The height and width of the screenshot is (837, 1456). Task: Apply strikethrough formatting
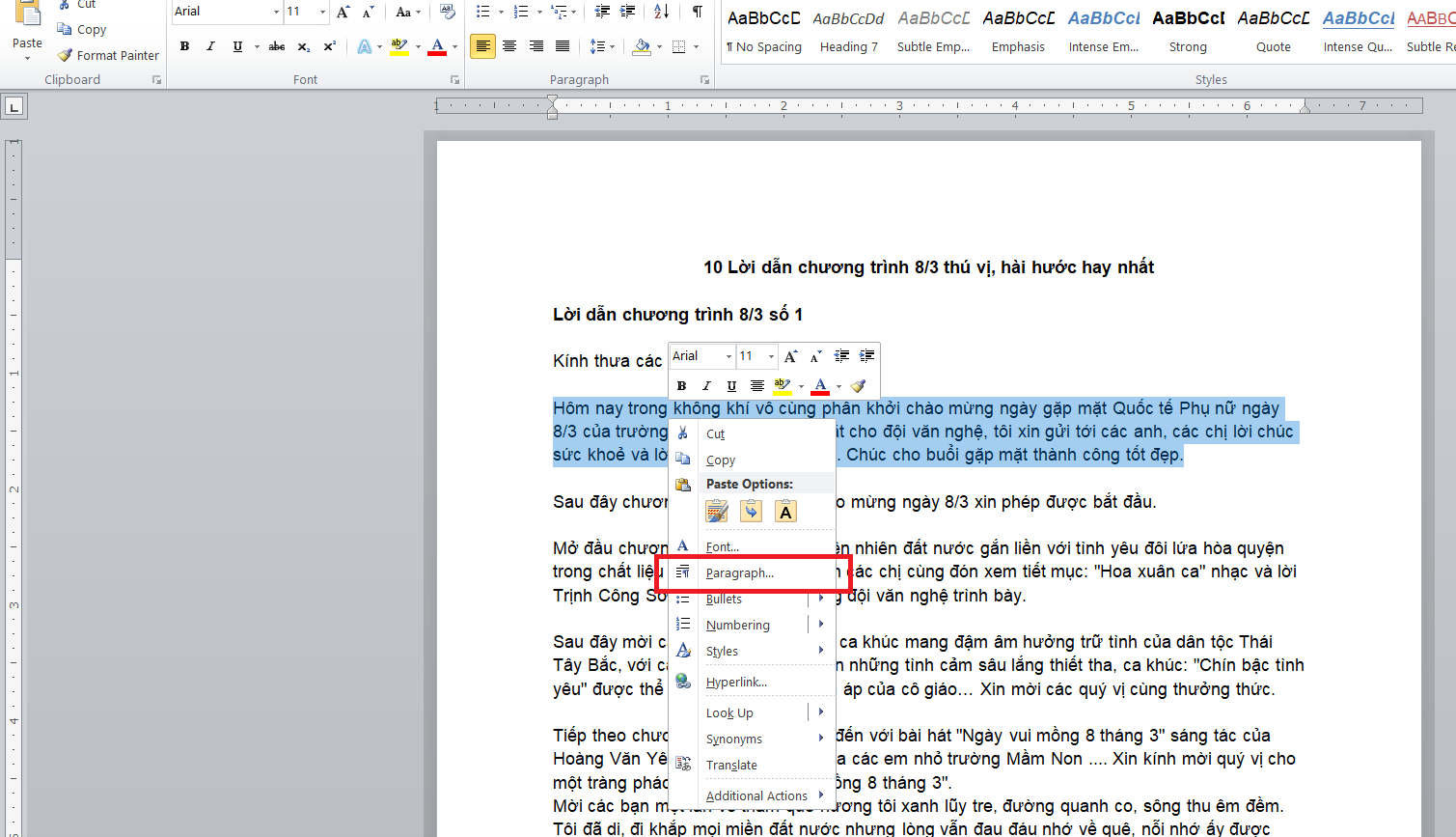[276, 45]
